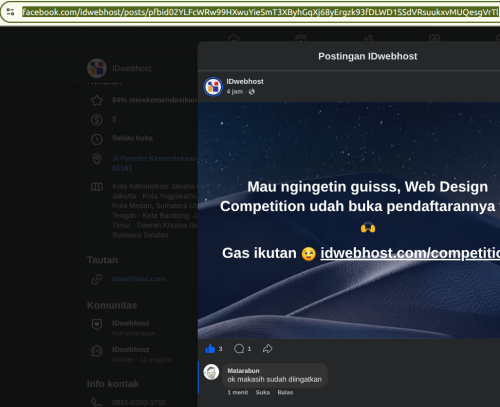Click the 4 jam post timestamp
Image resolution: width=500 pixels, height=407 pixels.
pos(235,92)
